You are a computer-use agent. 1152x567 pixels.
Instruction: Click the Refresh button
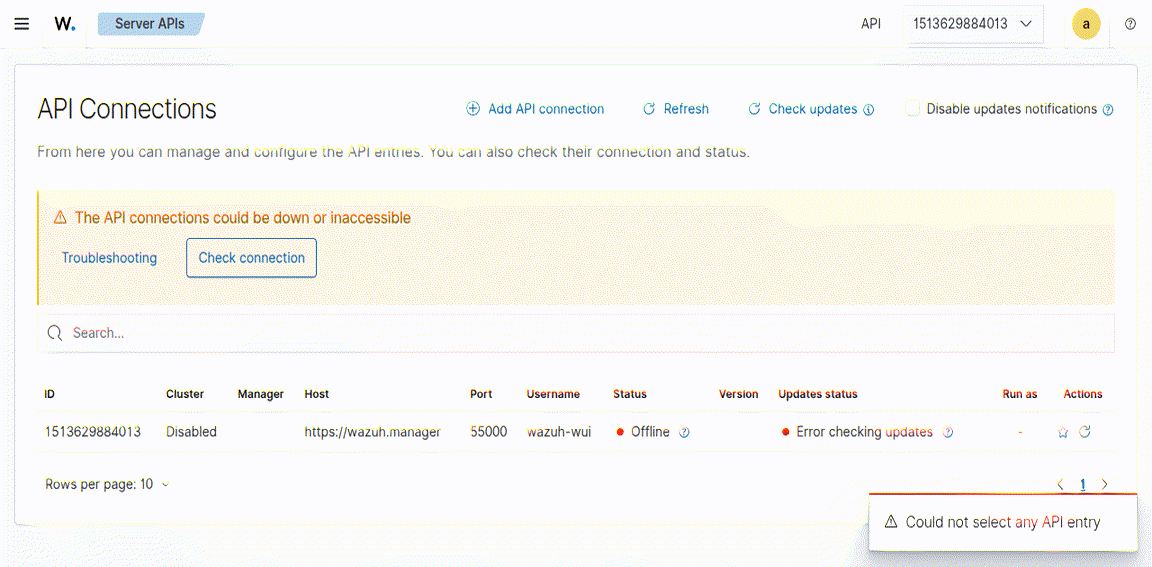click(676, 109)
